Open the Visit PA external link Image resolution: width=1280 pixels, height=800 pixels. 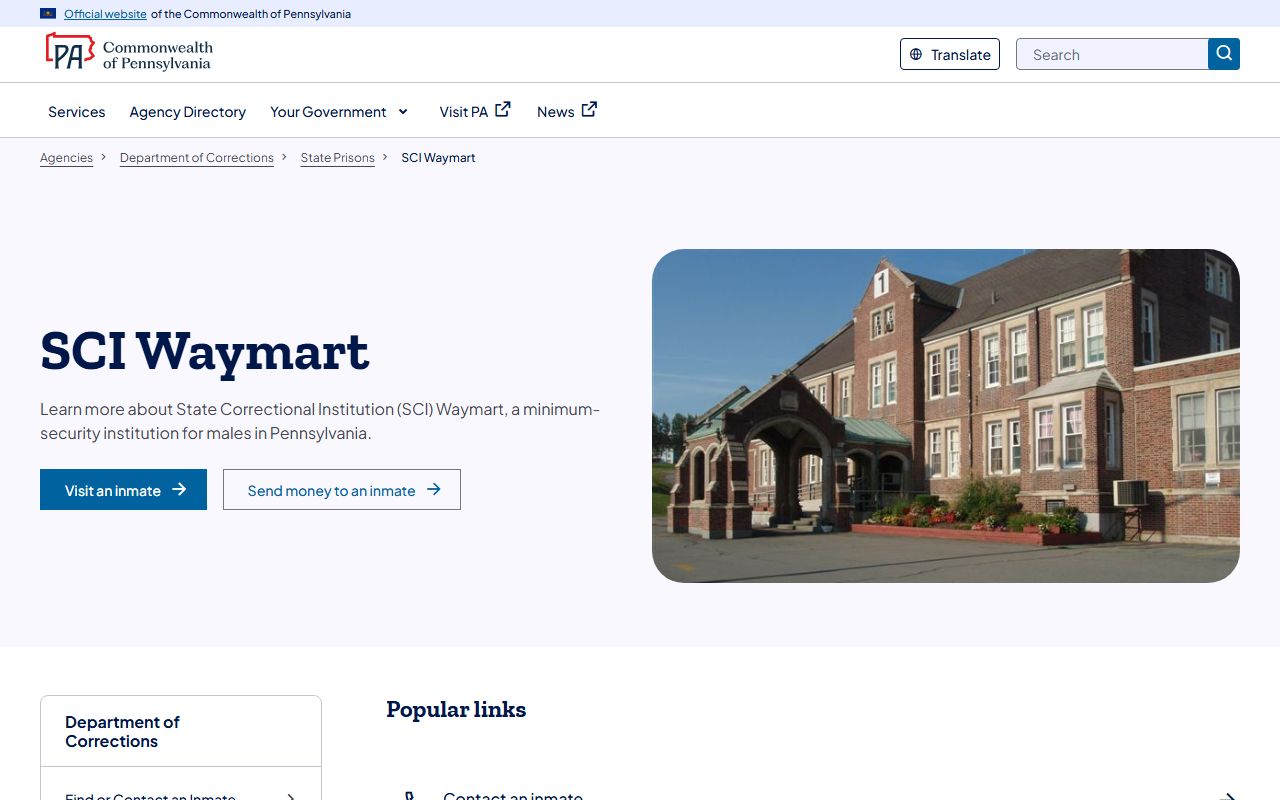pos(475,111)
